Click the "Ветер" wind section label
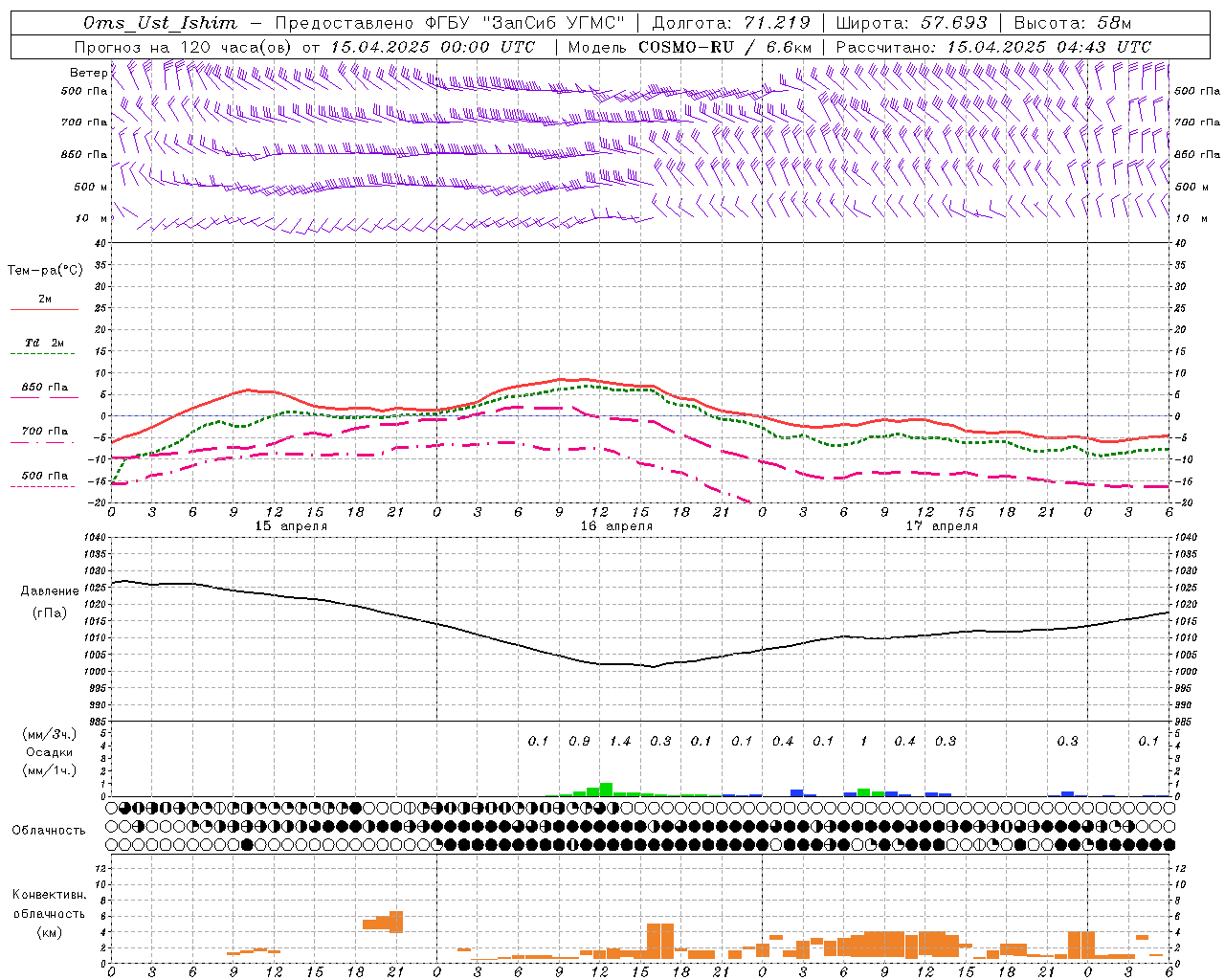 (x=88, y=73)
